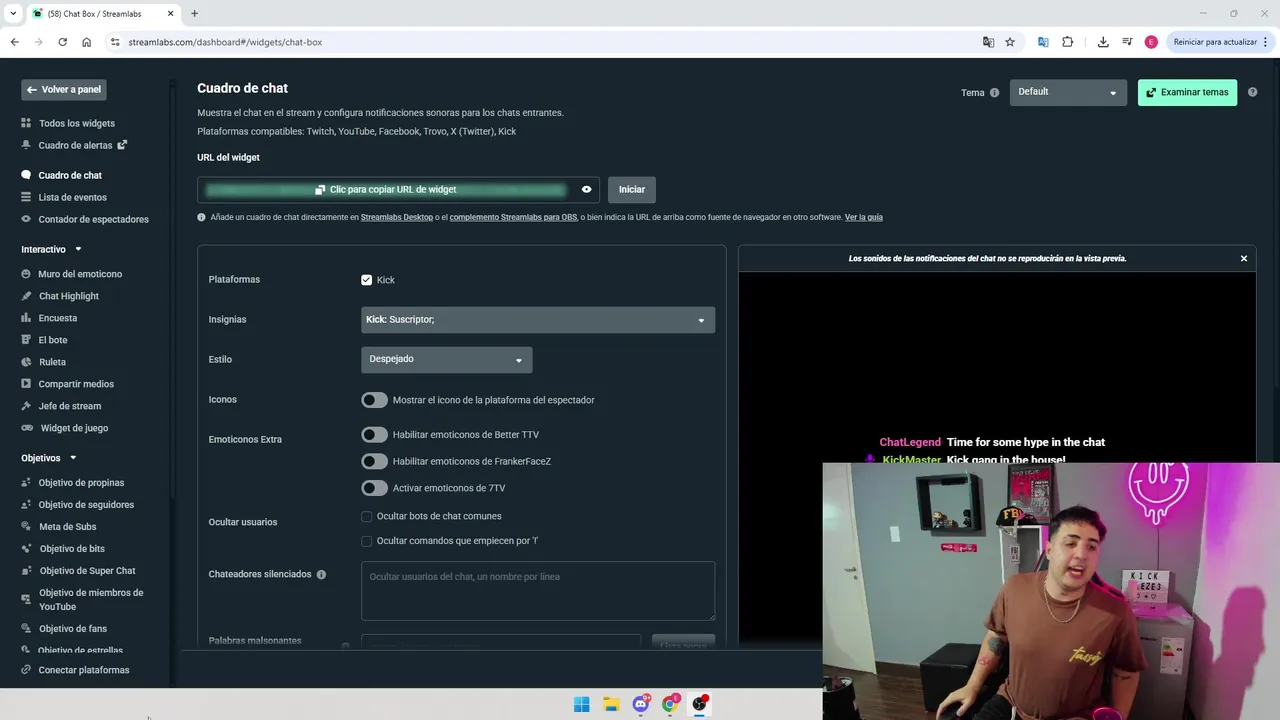Viewport: 1280px width, 720px height.
Task: Open complemento Streamlabs para OBS link
Action: click(x=513, y=217)
